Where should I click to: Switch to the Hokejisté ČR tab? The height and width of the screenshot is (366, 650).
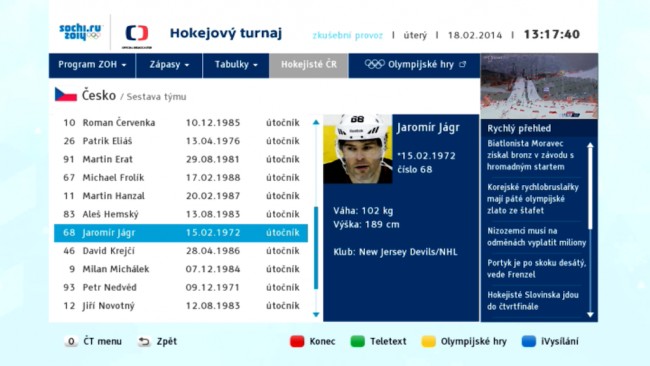tap(309, 65)
